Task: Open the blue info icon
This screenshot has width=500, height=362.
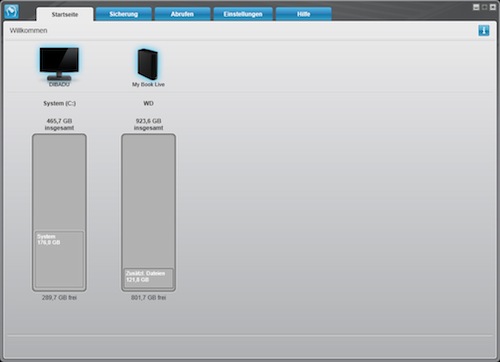Action: [484, 30]
